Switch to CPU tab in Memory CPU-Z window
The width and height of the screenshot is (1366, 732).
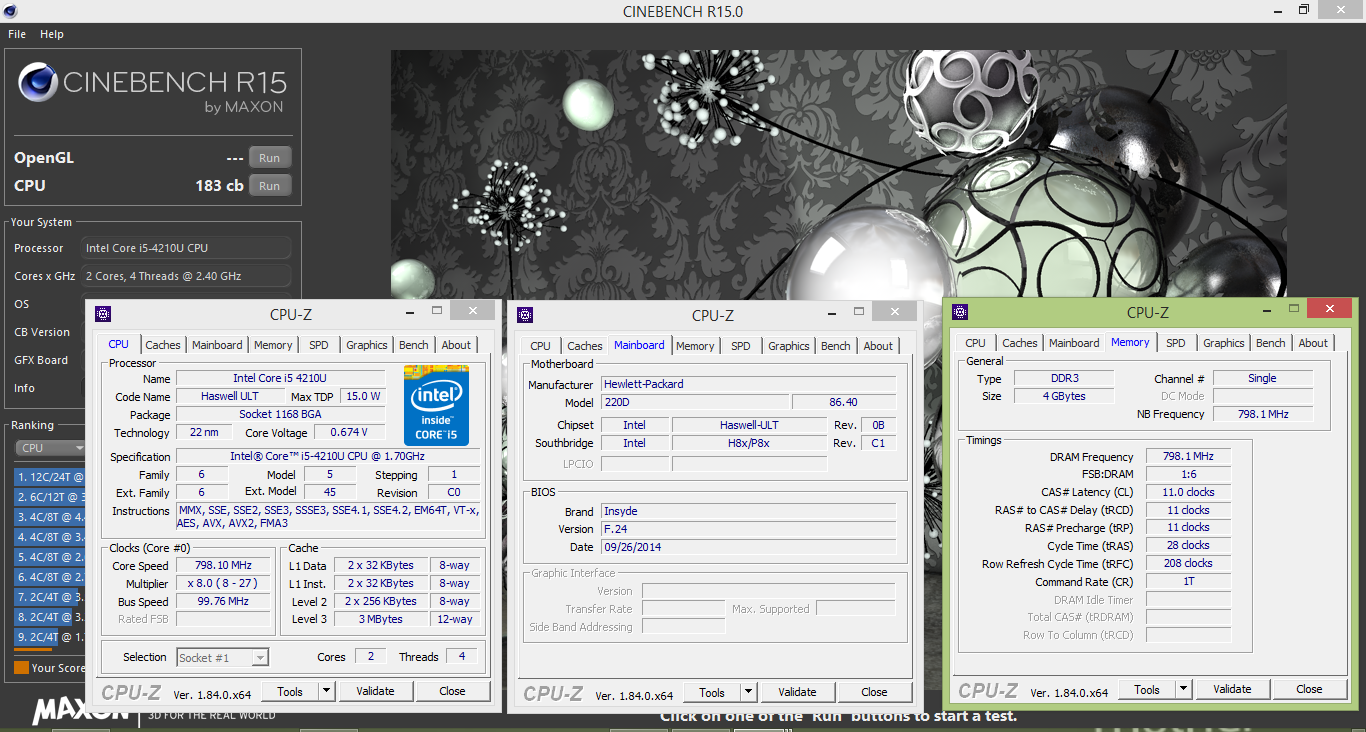pyautogui.click(x=976, y=343)
